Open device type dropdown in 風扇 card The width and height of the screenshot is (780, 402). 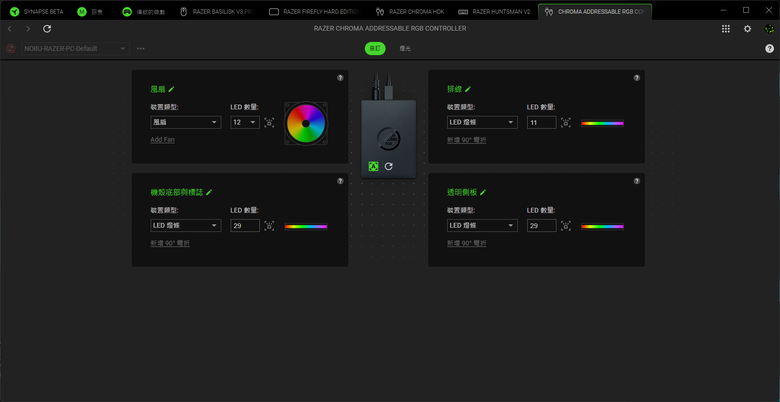[x=186, y=122]
